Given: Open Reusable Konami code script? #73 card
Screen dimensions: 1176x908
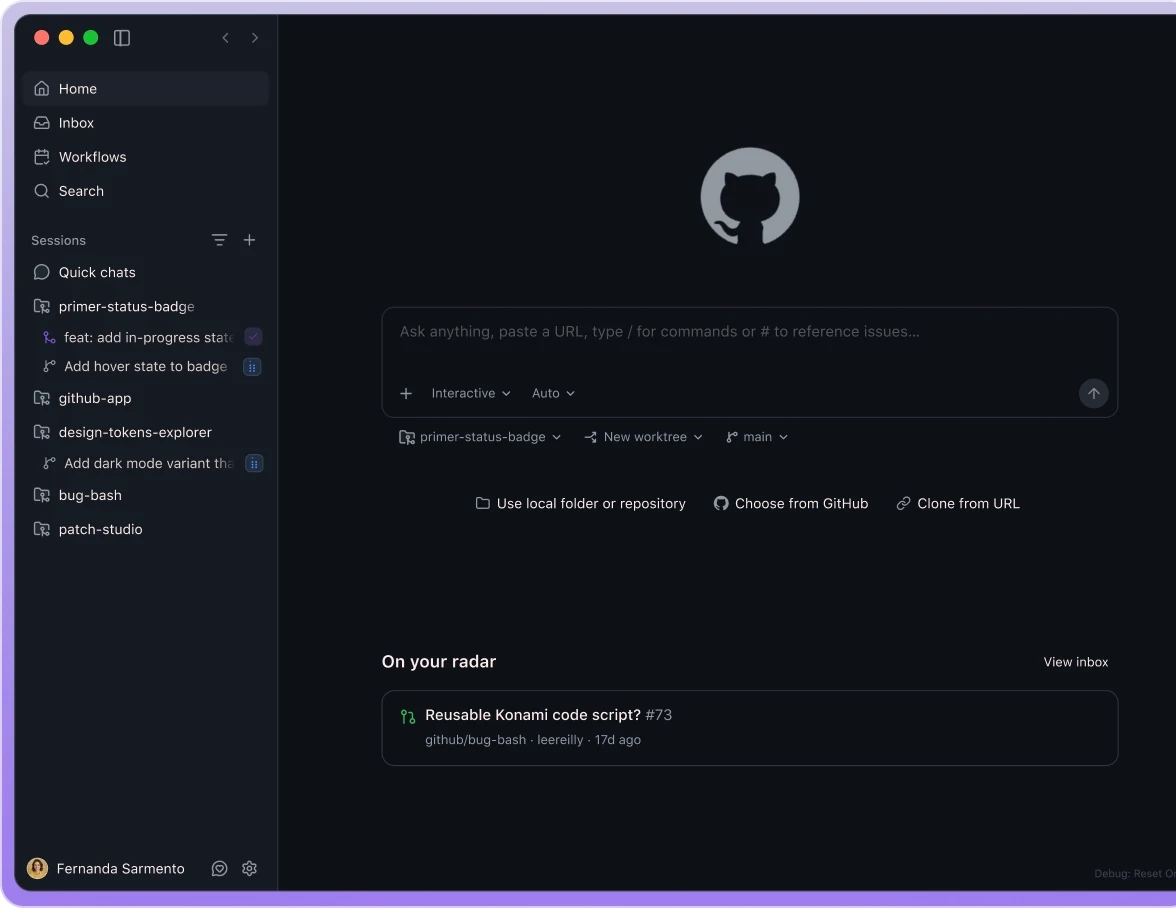Looking at the screenshot, I should coord(749,728).
